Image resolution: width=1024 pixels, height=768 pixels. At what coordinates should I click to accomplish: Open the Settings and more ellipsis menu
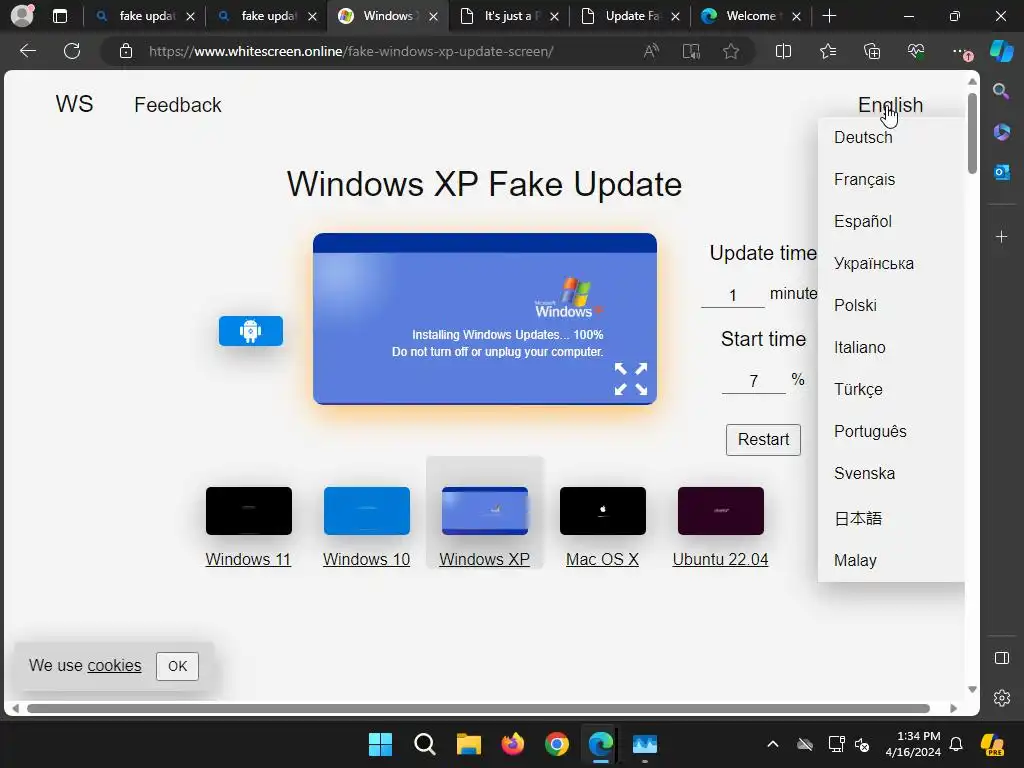960,51
